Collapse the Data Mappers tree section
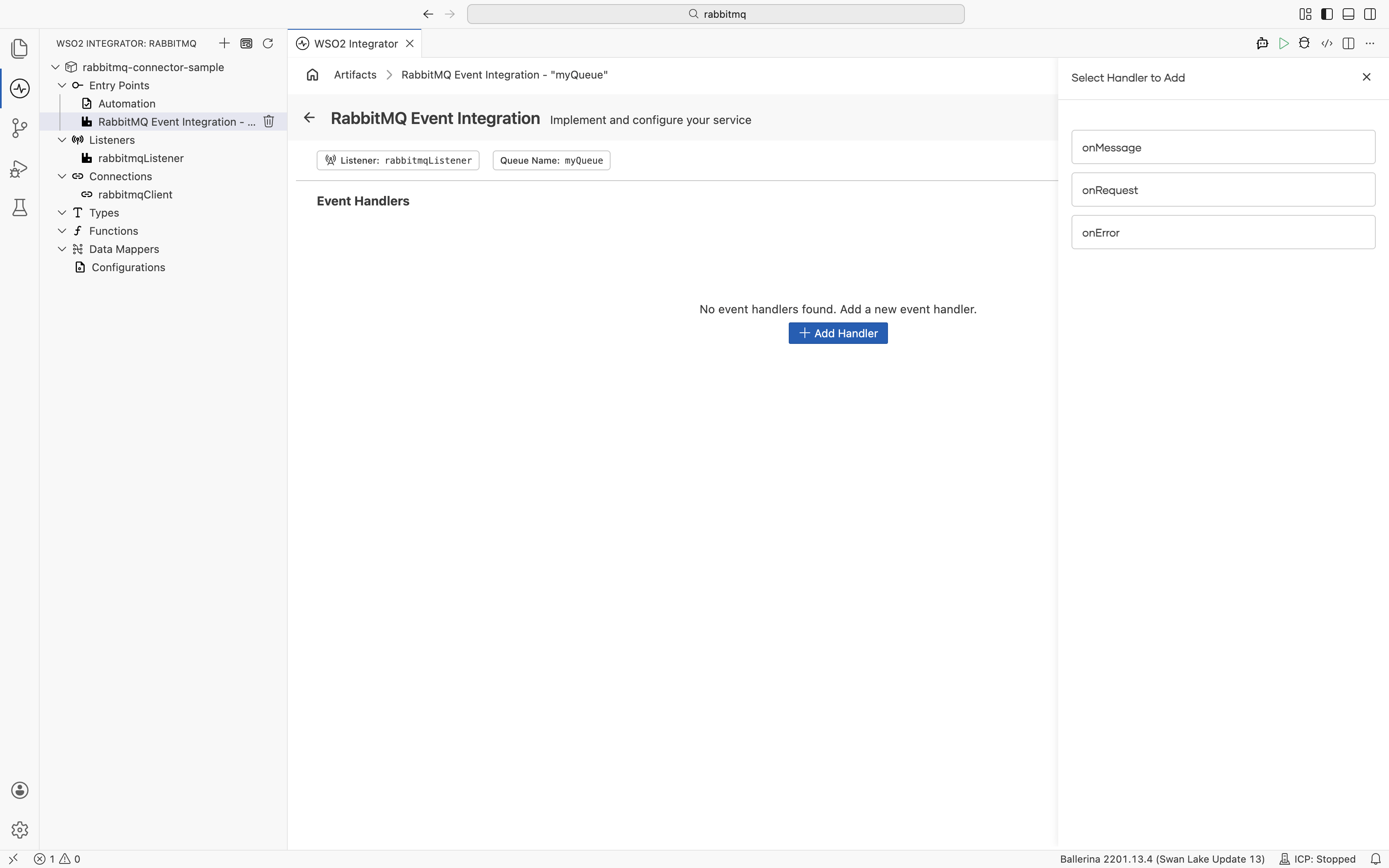Viewport: 1389px width, 868px height. [62, 248]
